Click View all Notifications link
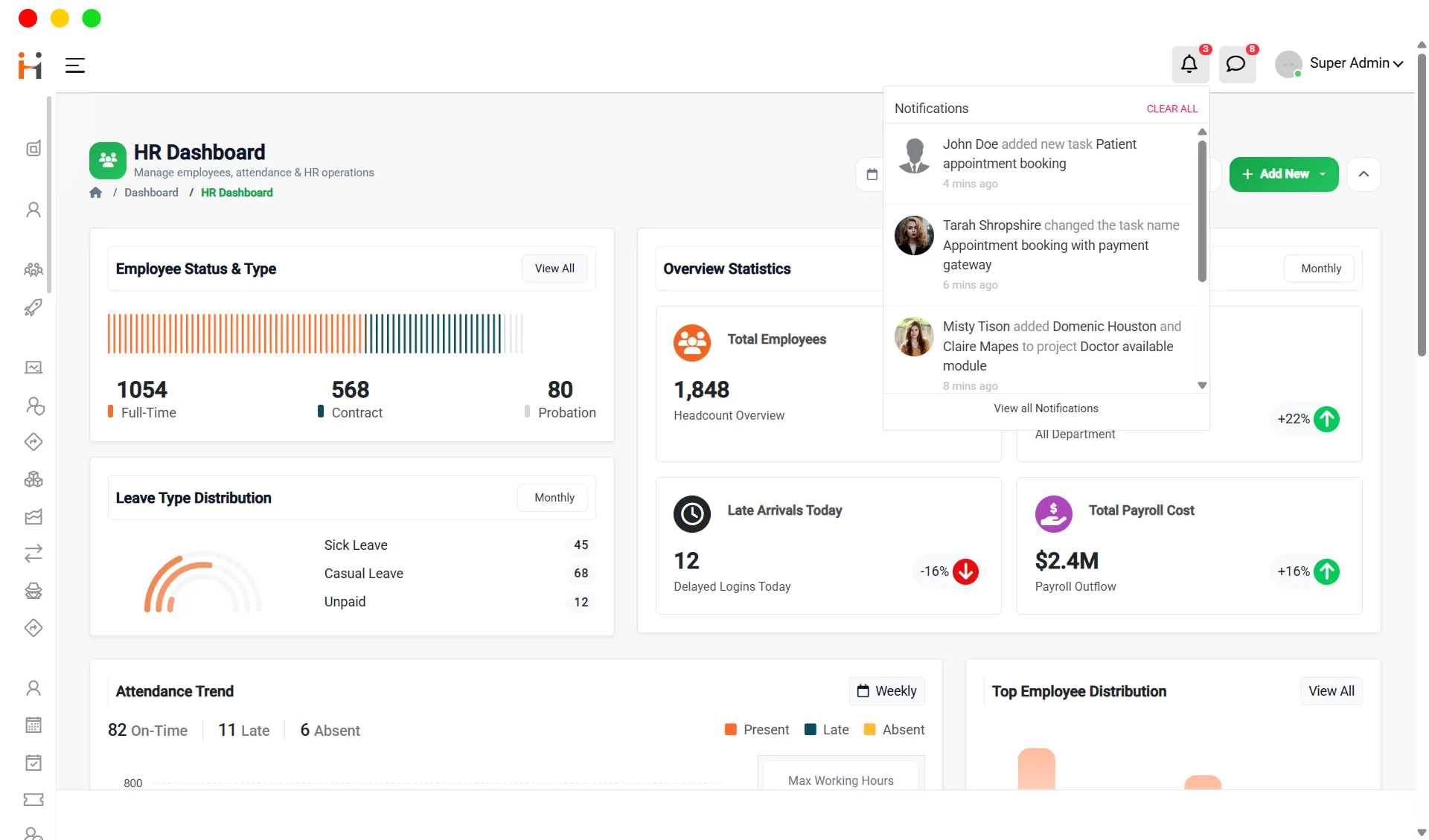1429x840 pixels. click(1046, 408)
